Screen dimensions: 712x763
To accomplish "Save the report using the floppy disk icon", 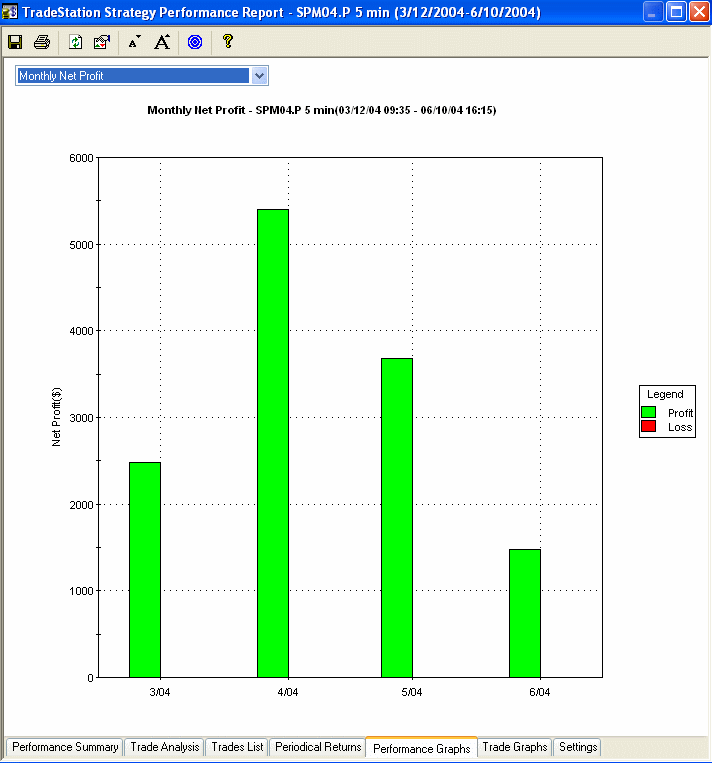I will (15, 42).
